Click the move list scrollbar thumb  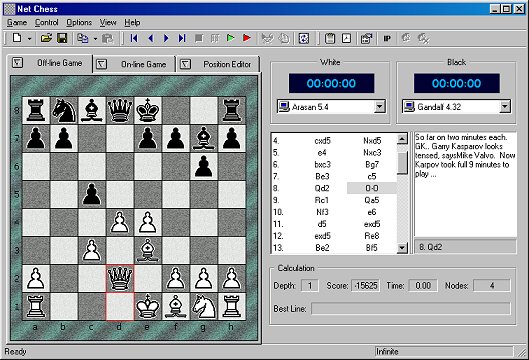click(402, 163)
